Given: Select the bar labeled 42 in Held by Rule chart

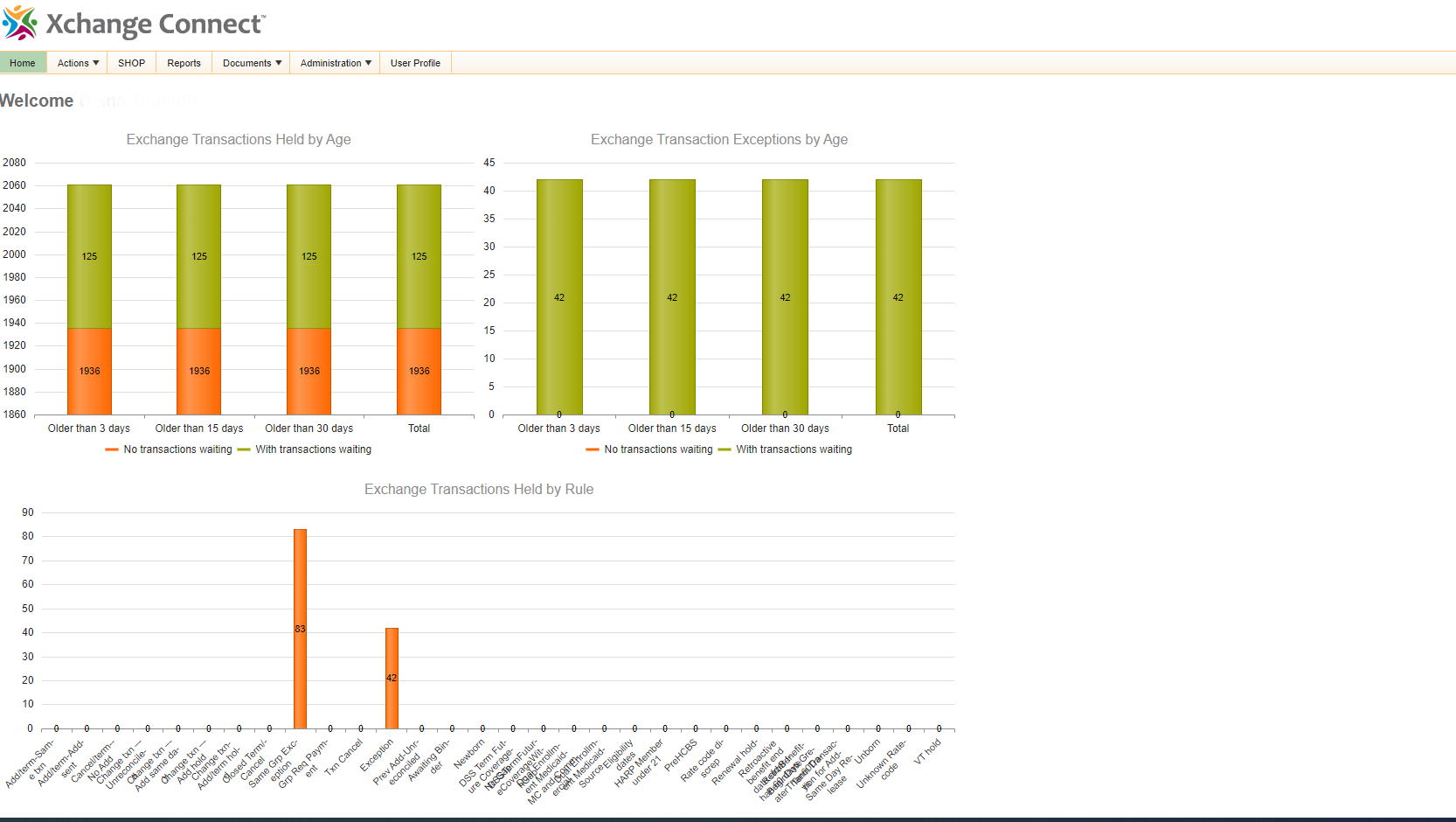Looking at the screenshot, I should point(392,678).
